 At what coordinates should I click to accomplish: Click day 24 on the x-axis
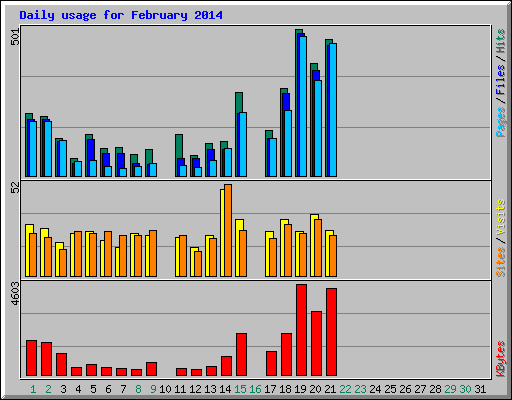375,389
